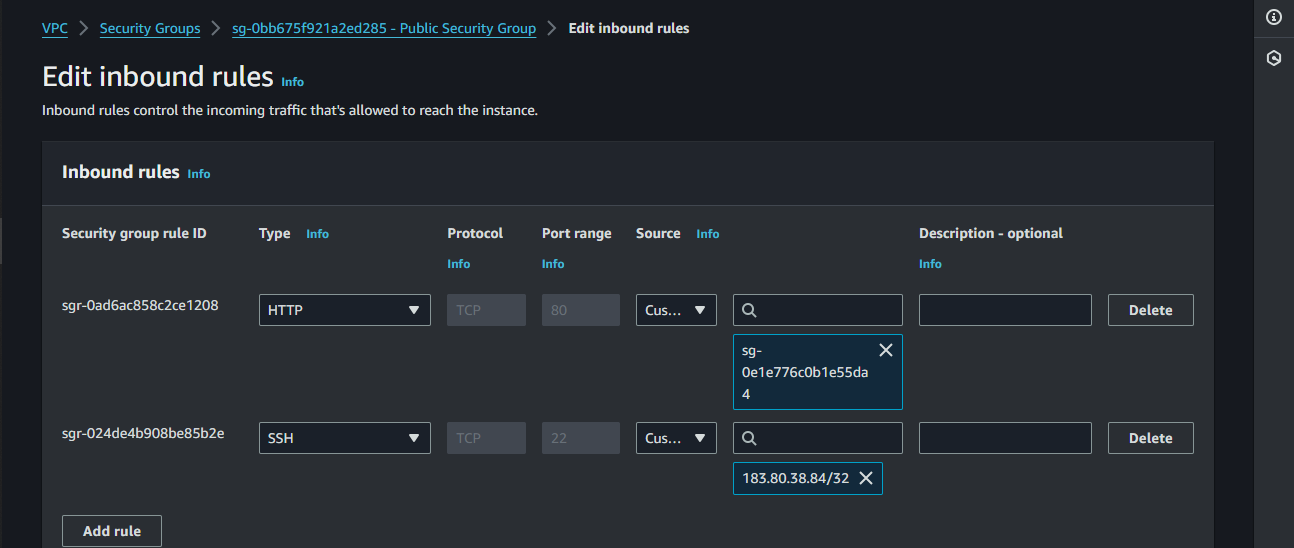Open Info link next to Edit inbound rules heading

tap(292, 81)
